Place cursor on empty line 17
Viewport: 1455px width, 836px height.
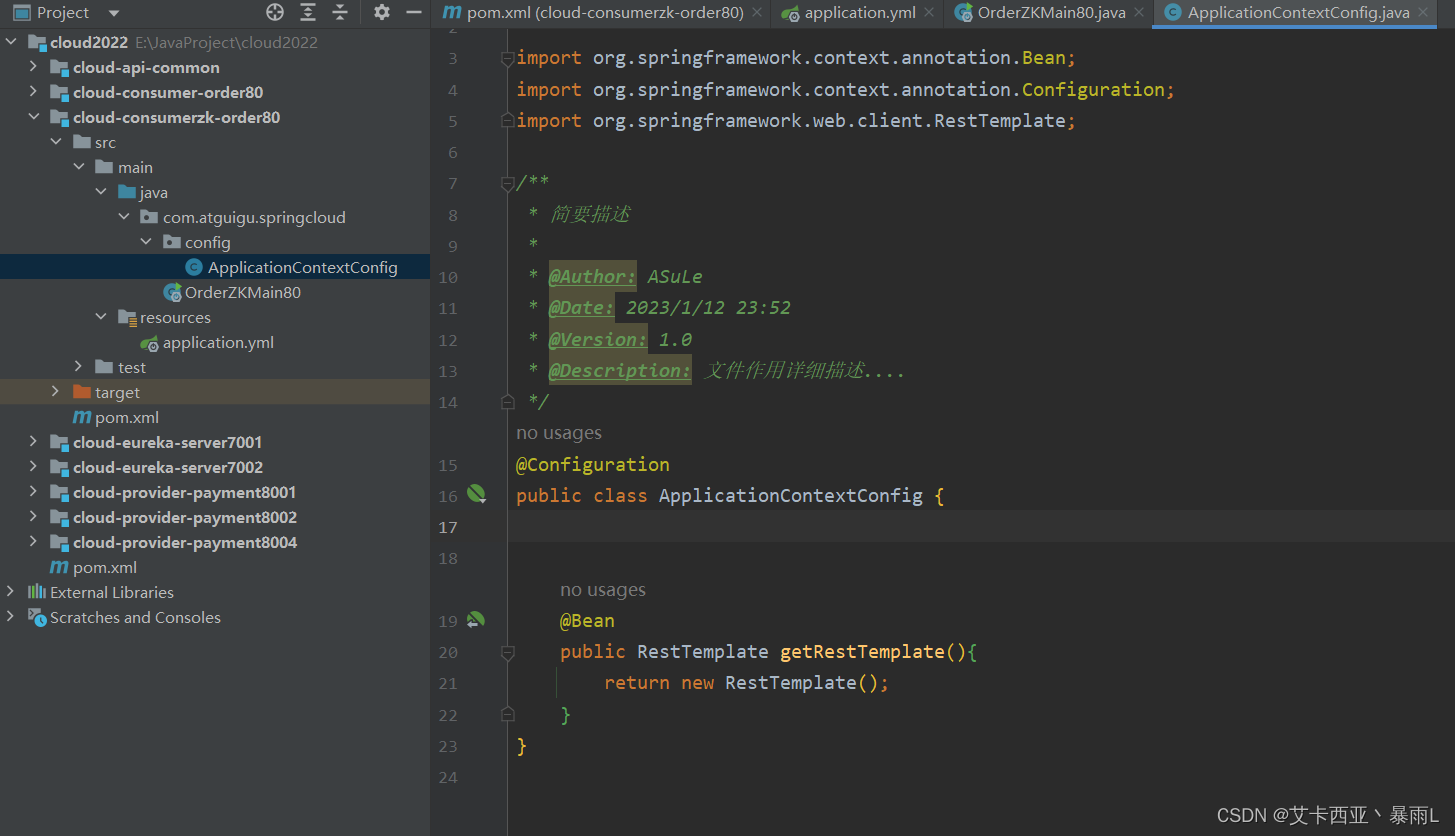click(x=980, y=526)
